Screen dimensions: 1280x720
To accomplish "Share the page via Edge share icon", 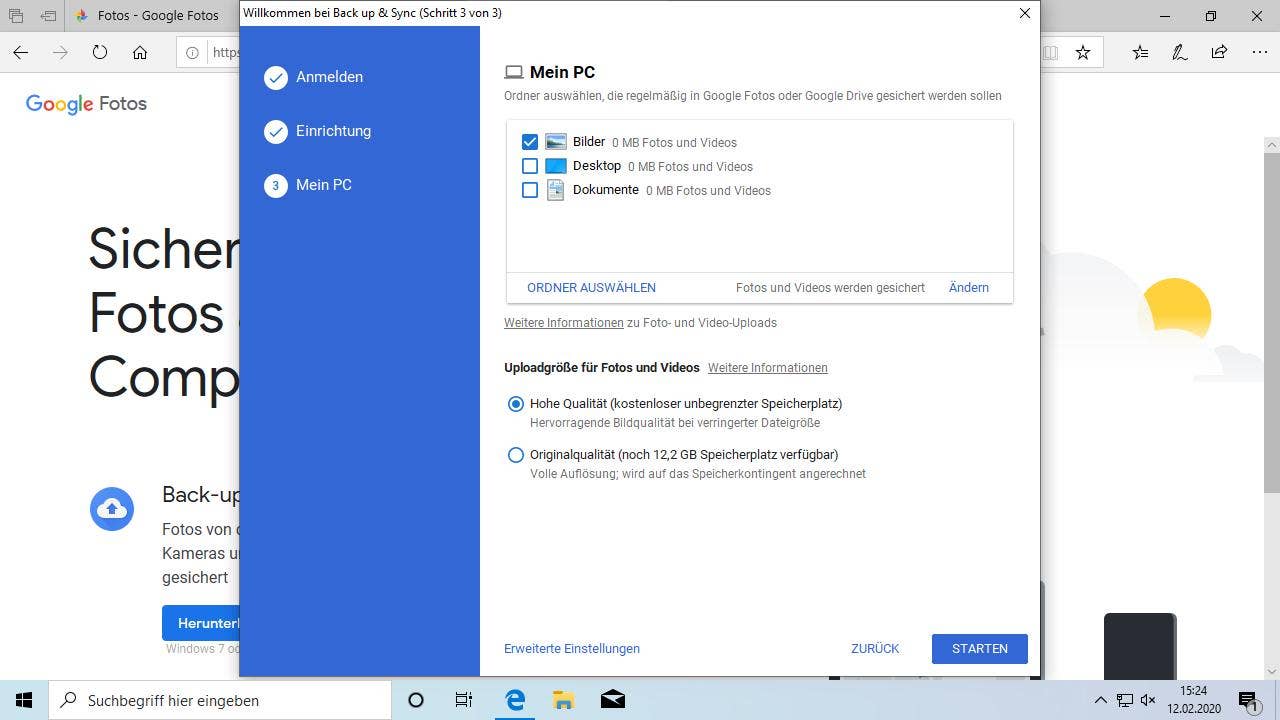I will click(1220, 52).
